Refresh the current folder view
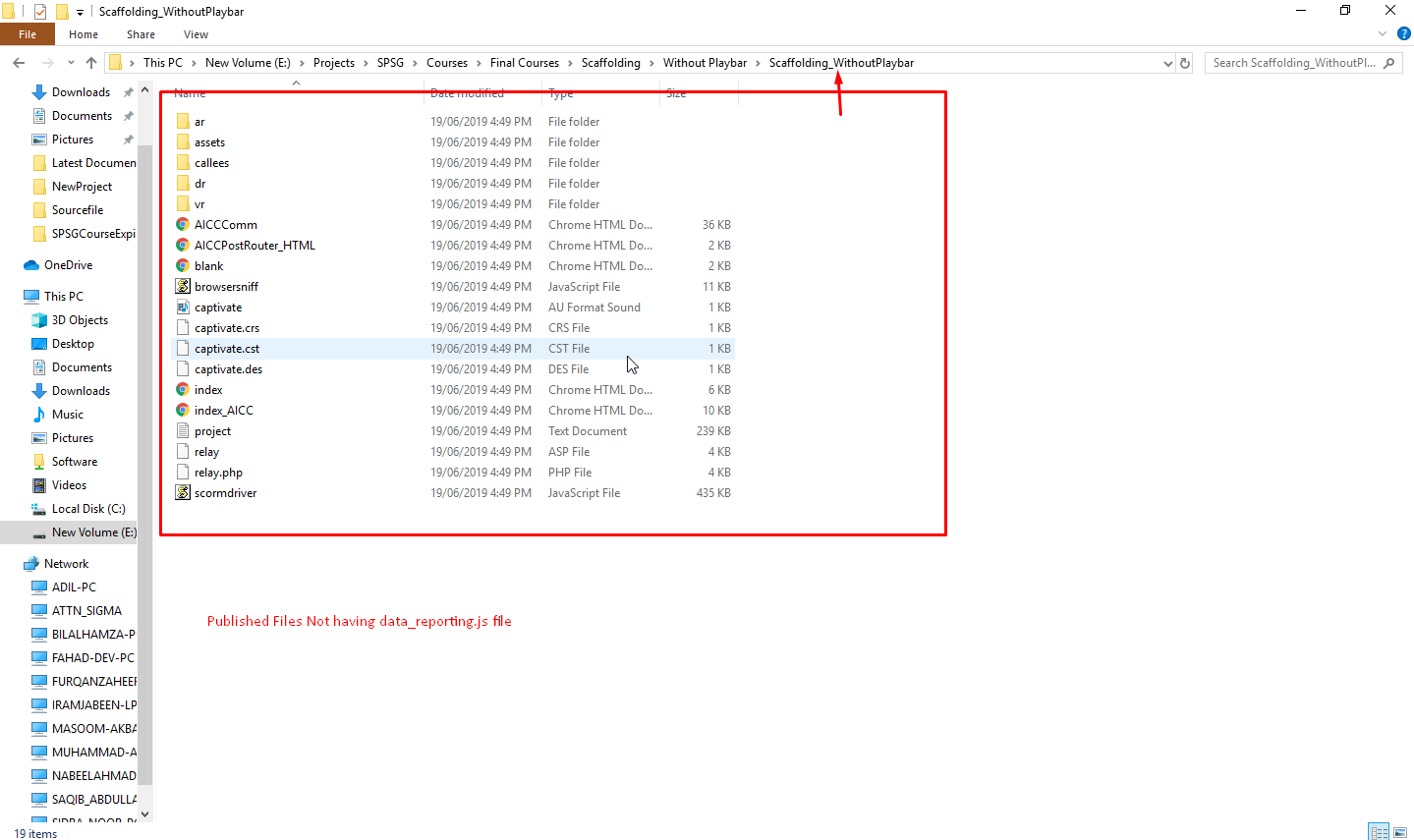 (1185, 63)
